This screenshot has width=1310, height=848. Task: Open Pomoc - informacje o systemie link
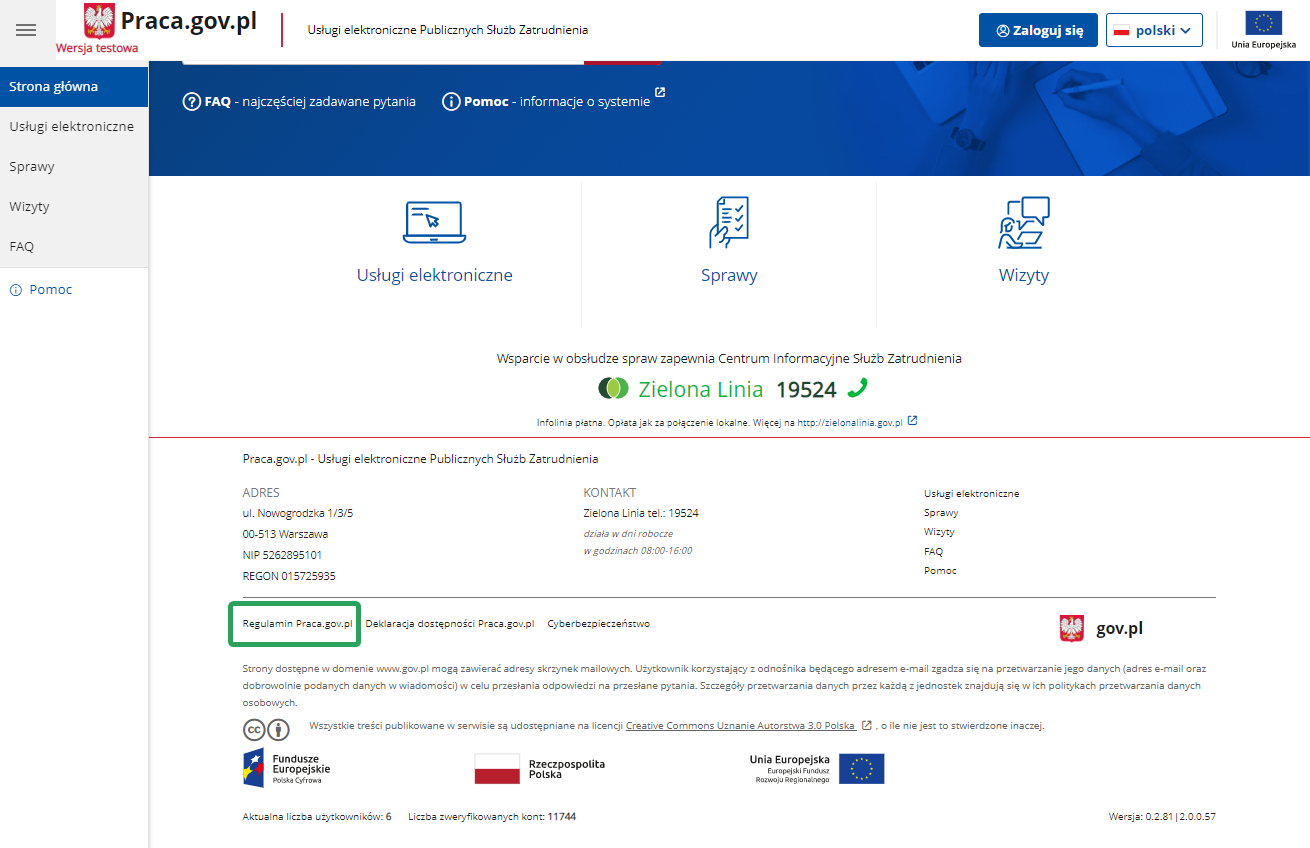point(546,101)
